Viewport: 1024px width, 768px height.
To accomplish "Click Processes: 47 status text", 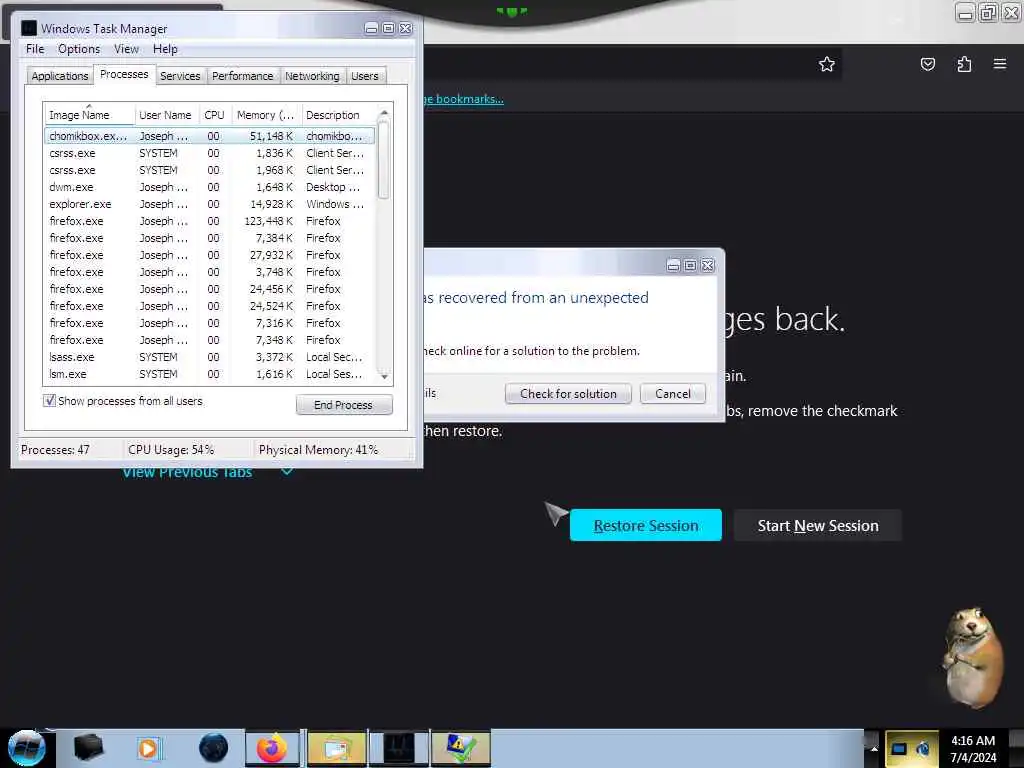I will (55, 450).
